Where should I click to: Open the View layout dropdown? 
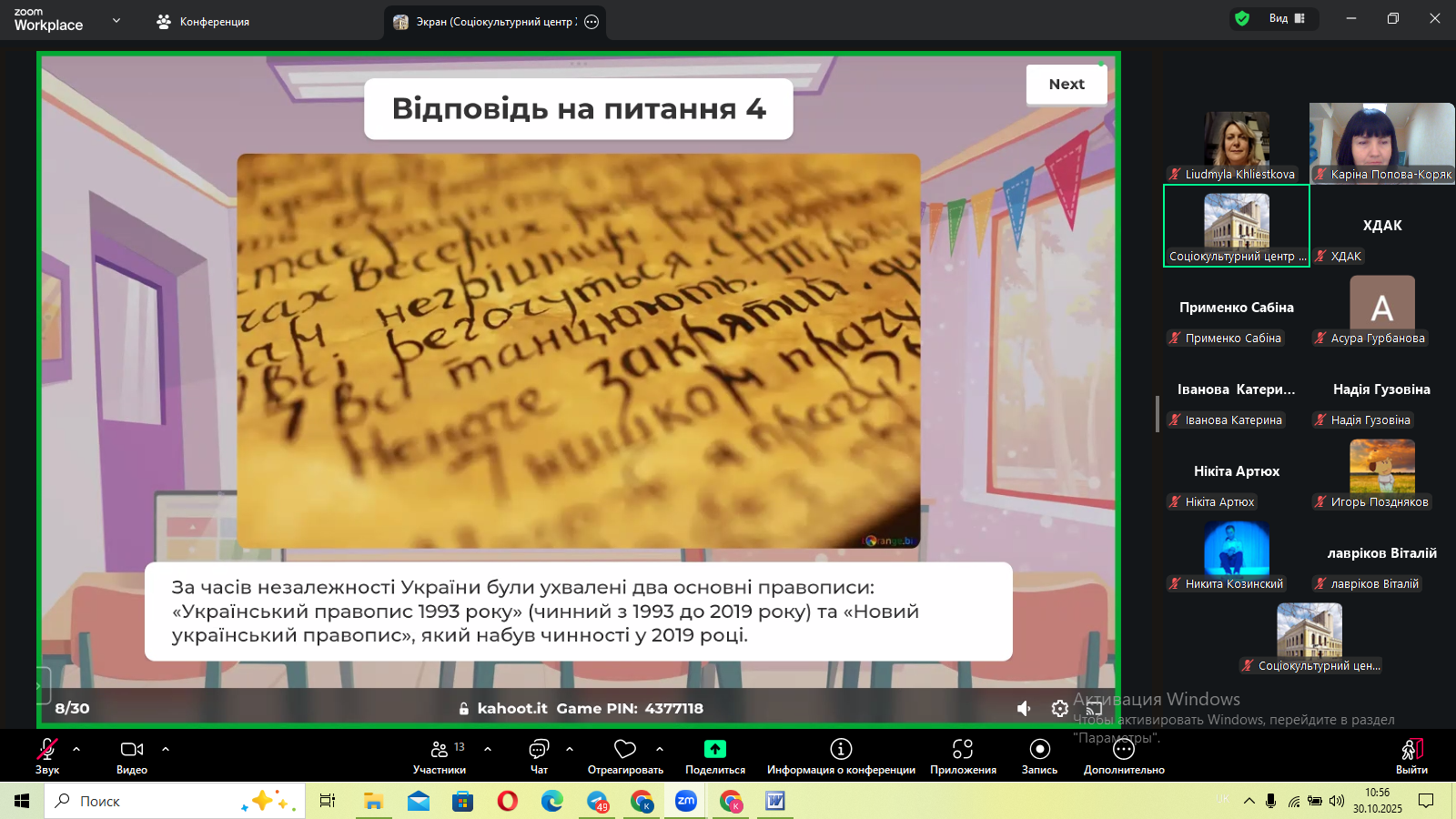[1287, 18]
